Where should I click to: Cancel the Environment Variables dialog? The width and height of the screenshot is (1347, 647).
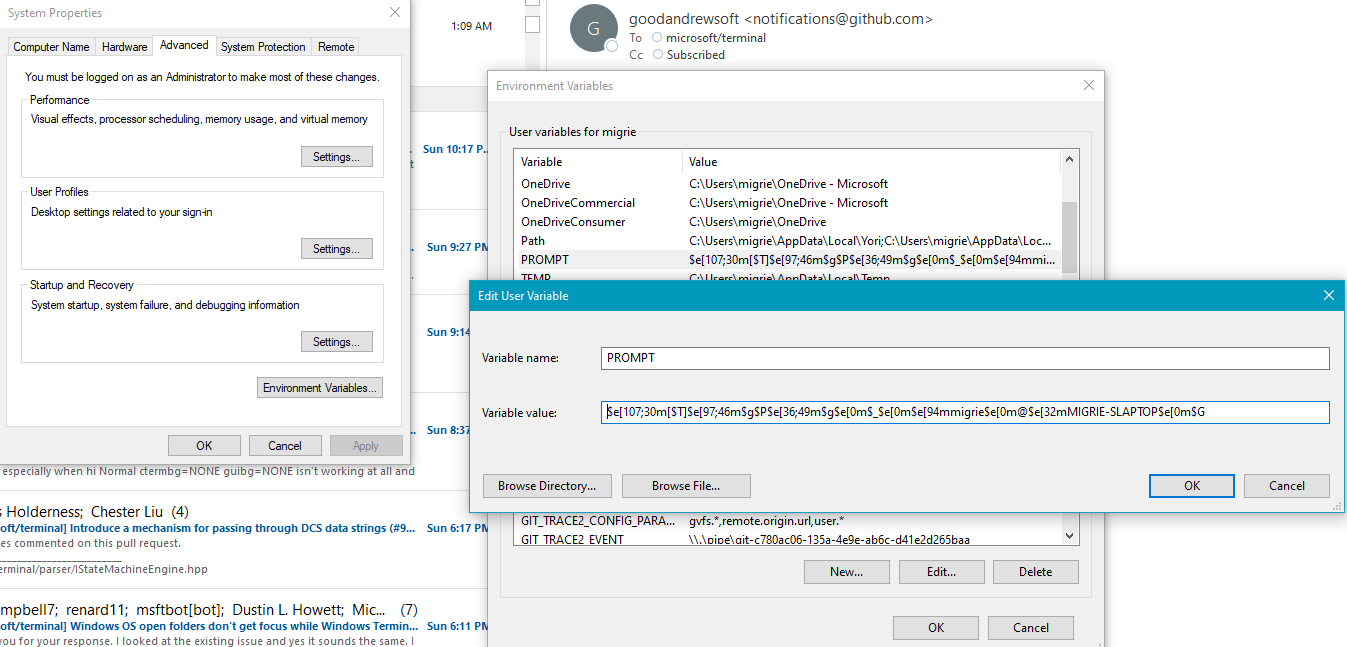1031,628
